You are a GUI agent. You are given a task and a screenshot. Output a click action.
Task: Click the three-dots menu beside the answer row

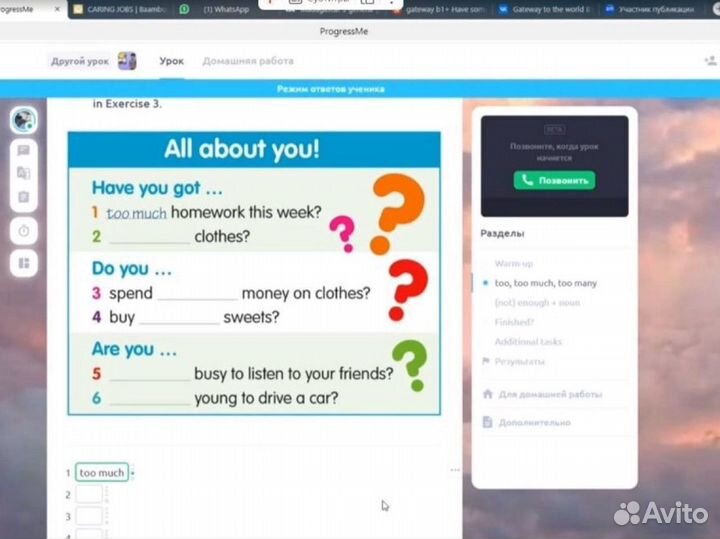(455, 470)
